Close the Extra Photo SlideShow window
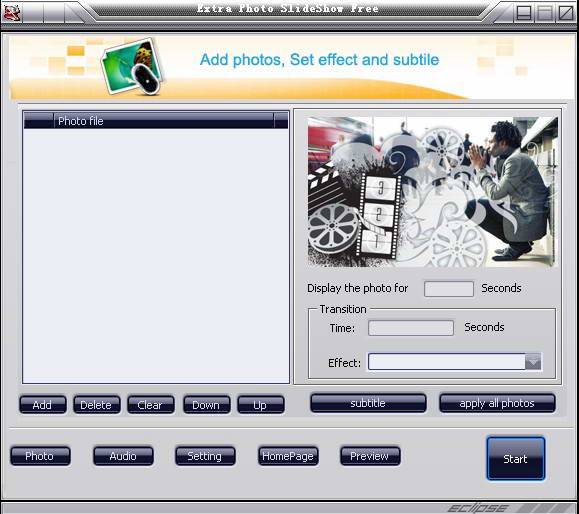 (565, 13)
